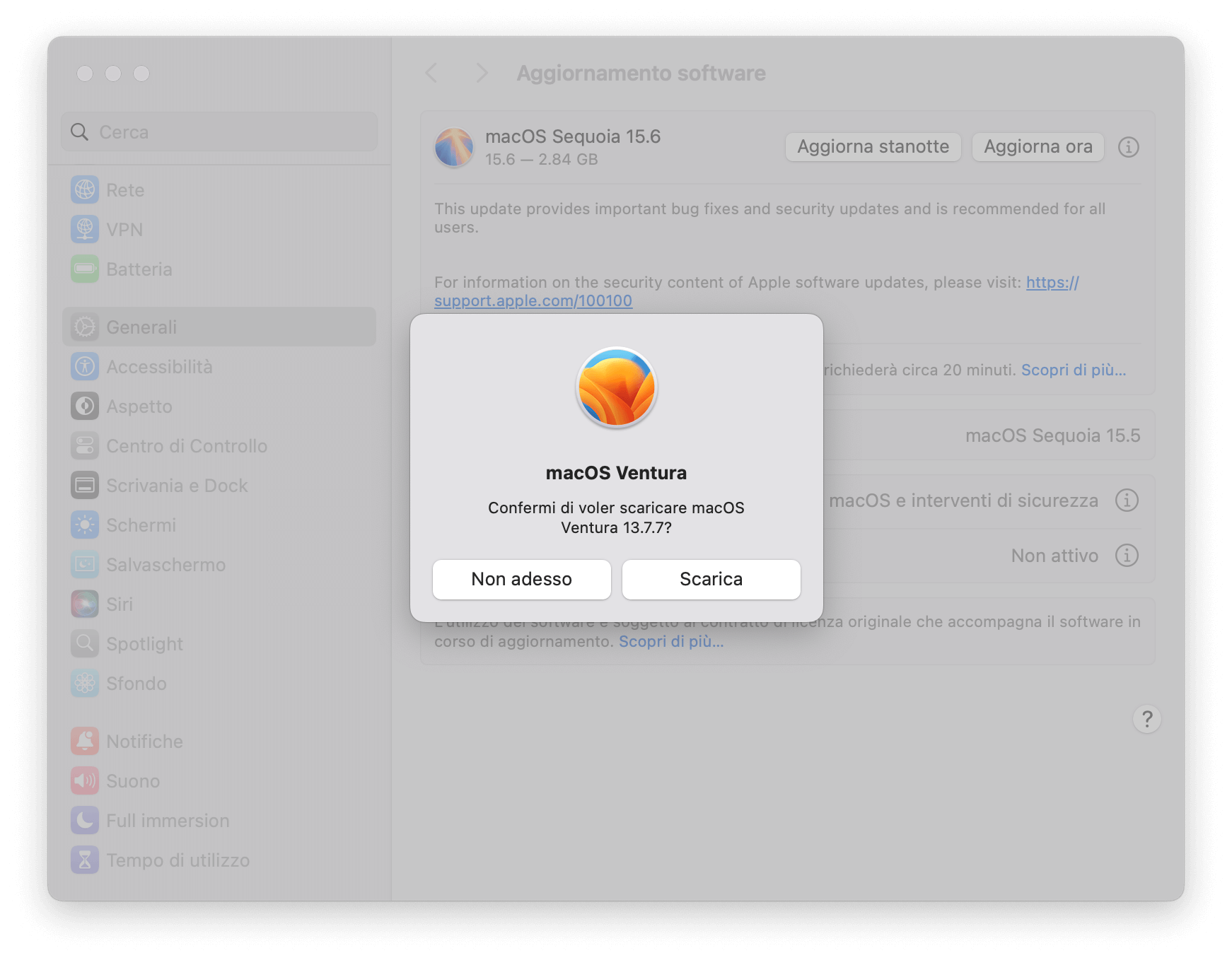The image size is (1232, 960).
Task: Click the Siri icon
Action: tap(85, 604)
